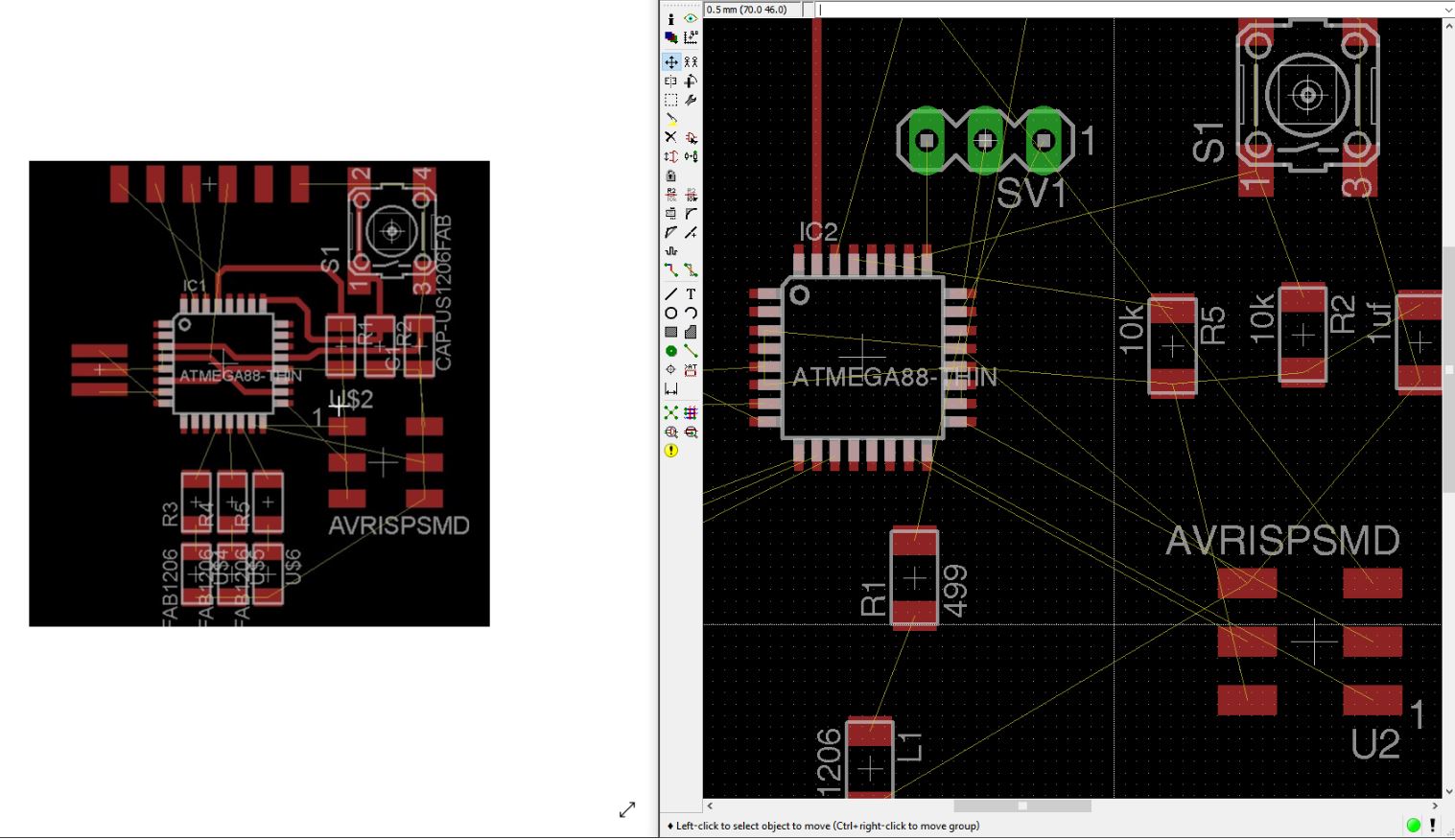1455x840 pixels.
Task: Select the Arc tool
Action: pyautogui.click(x=691, y=314)
